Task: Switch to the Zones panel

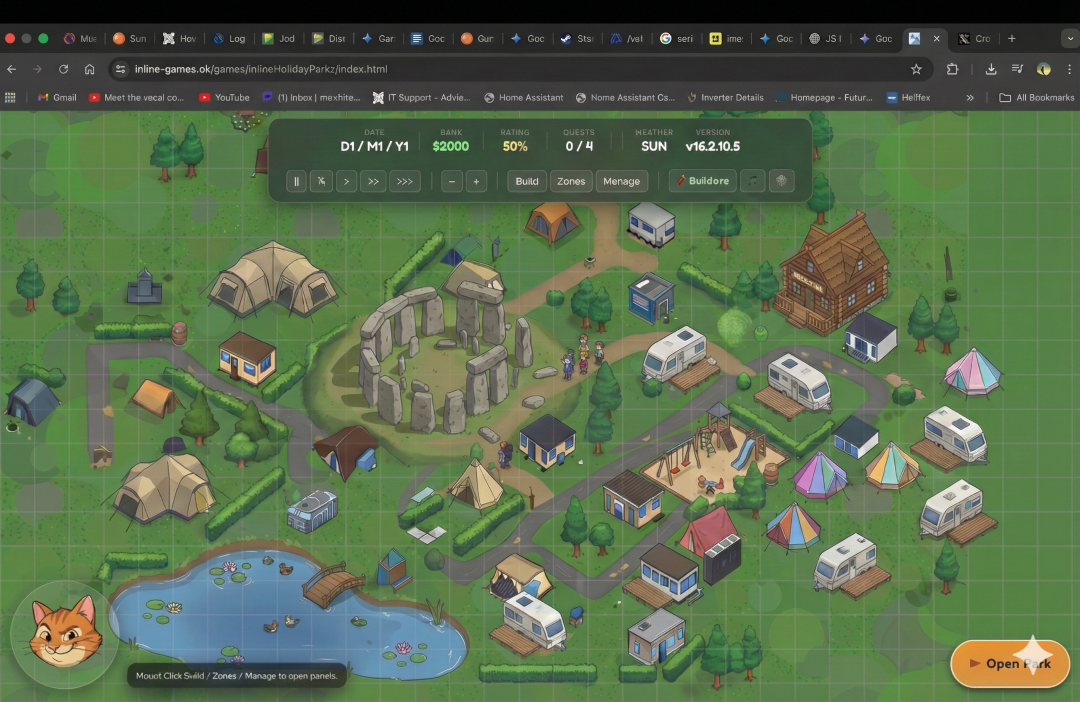Action: 570,181
